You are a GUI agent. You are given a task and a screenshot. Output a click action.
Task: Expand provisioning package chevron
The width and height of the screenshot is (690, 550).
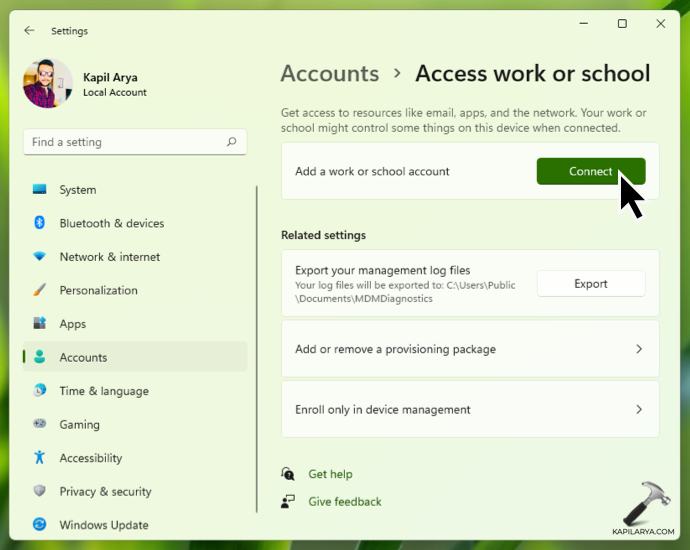click(x=639, y=349)
